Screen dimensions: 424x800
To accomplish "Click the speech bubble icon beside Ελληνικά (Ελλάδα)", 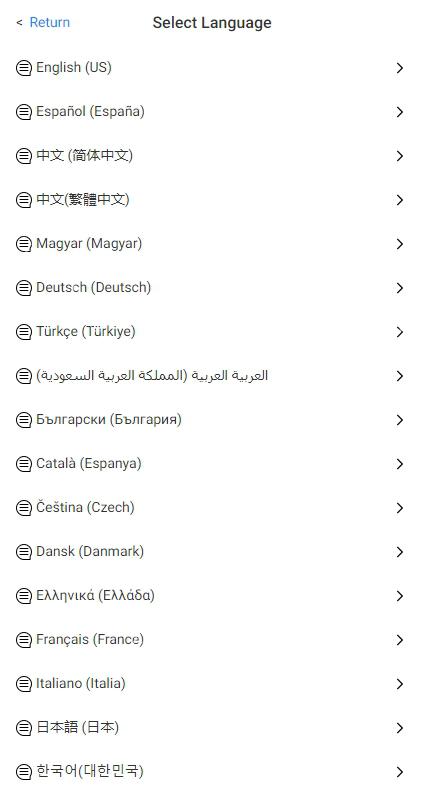I will point(23,595).
